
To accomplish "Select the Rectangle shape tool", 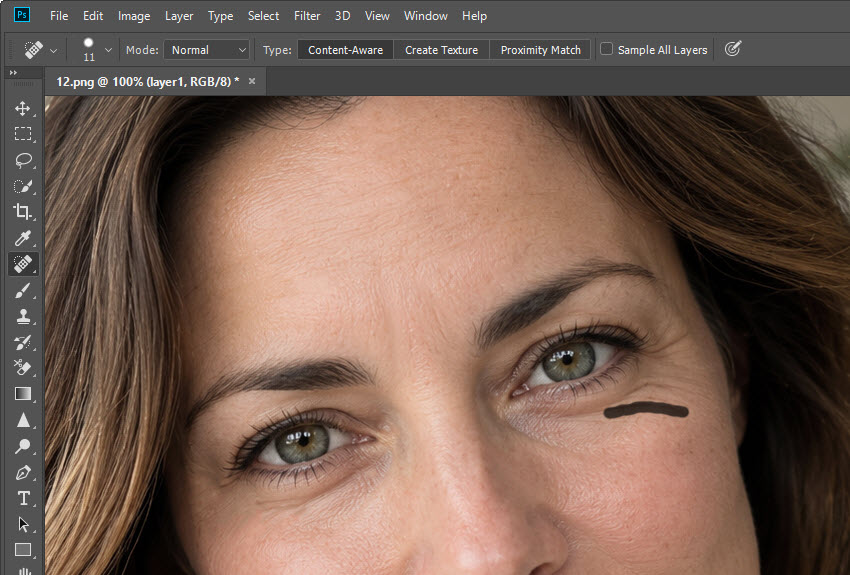I will point(22,550).
